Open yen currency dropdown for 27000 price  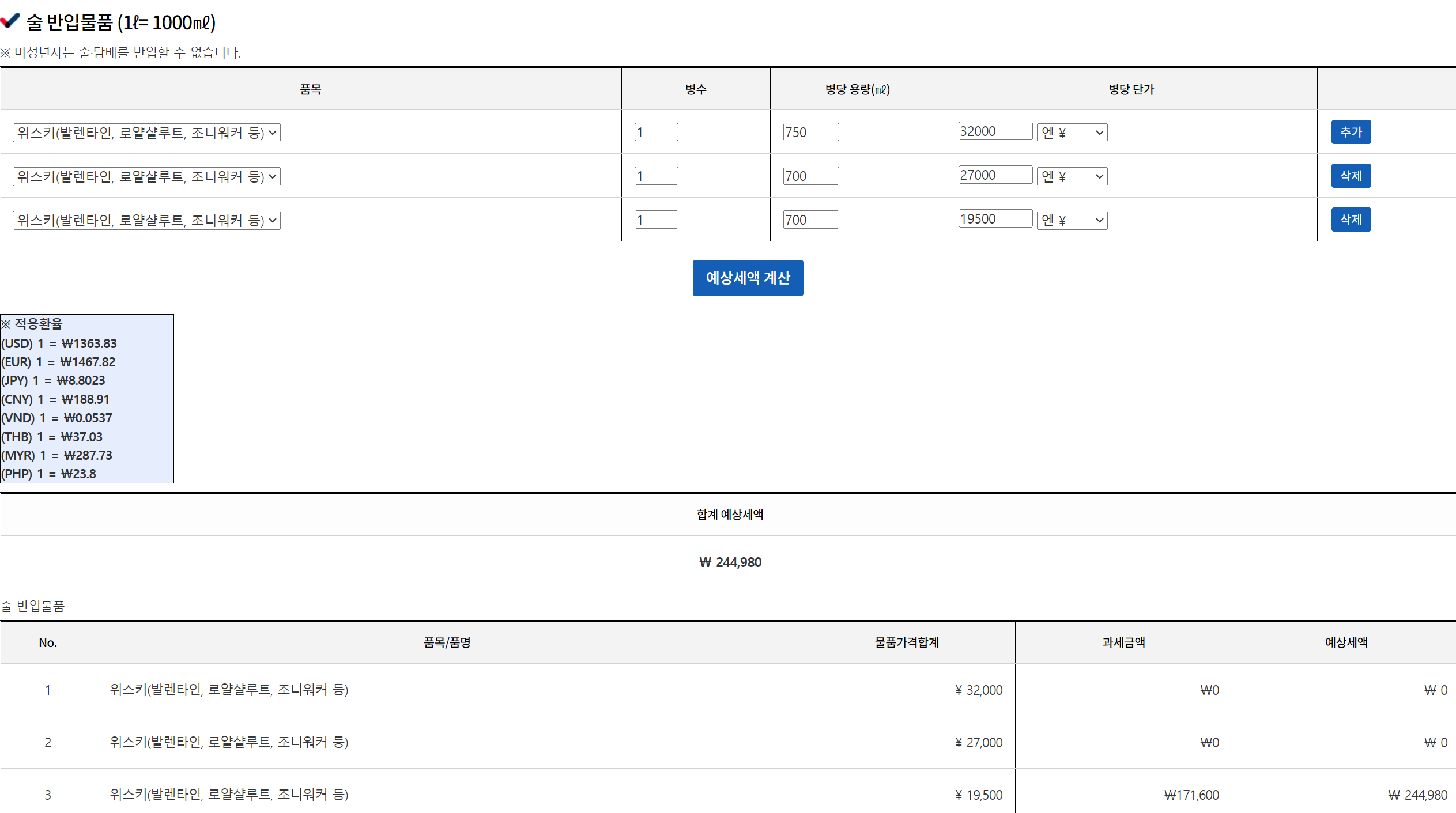tap(1072, 176)
